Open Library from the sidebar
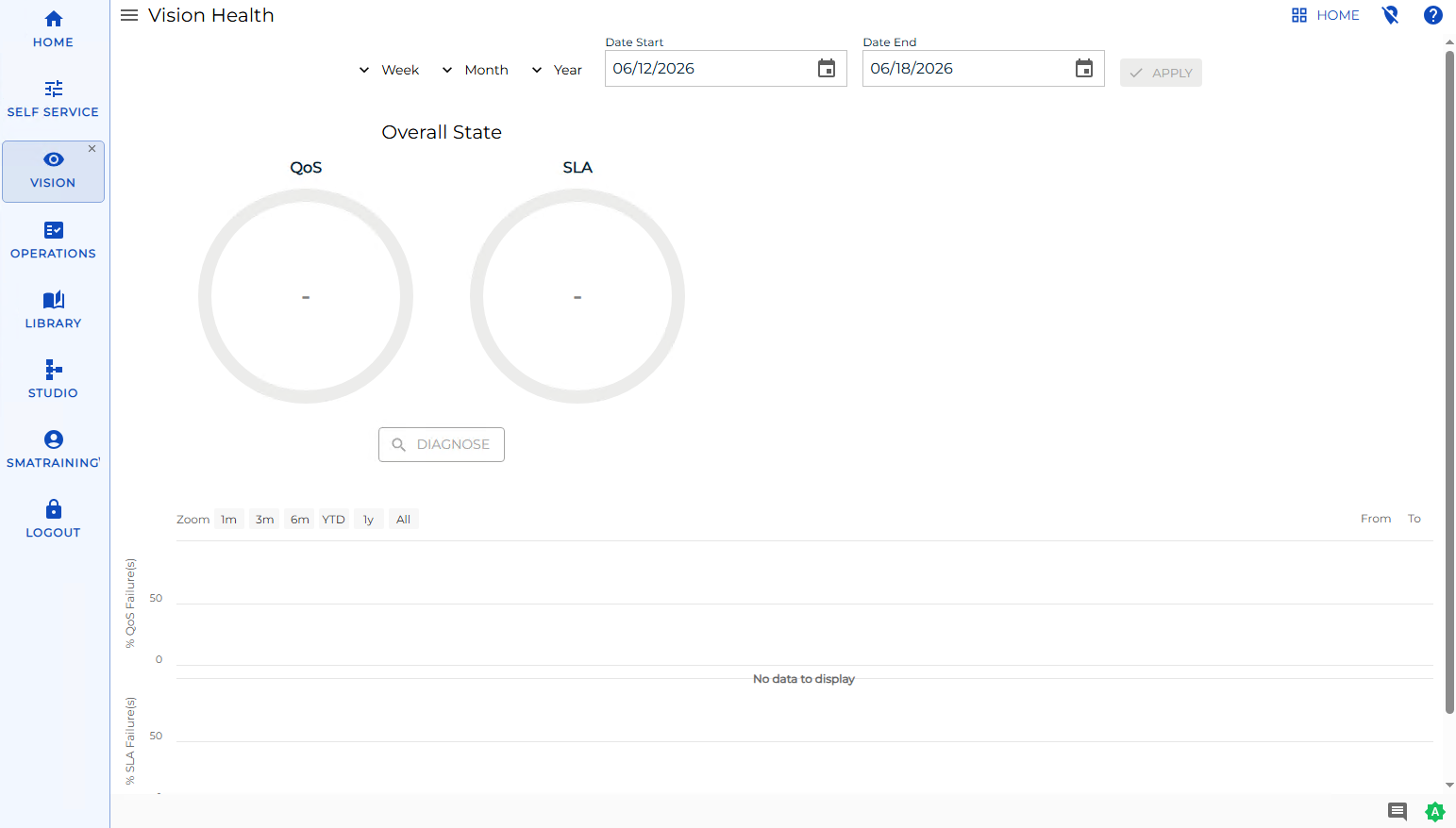Viewport: 1456px width, 828px height. click(53, 310)
